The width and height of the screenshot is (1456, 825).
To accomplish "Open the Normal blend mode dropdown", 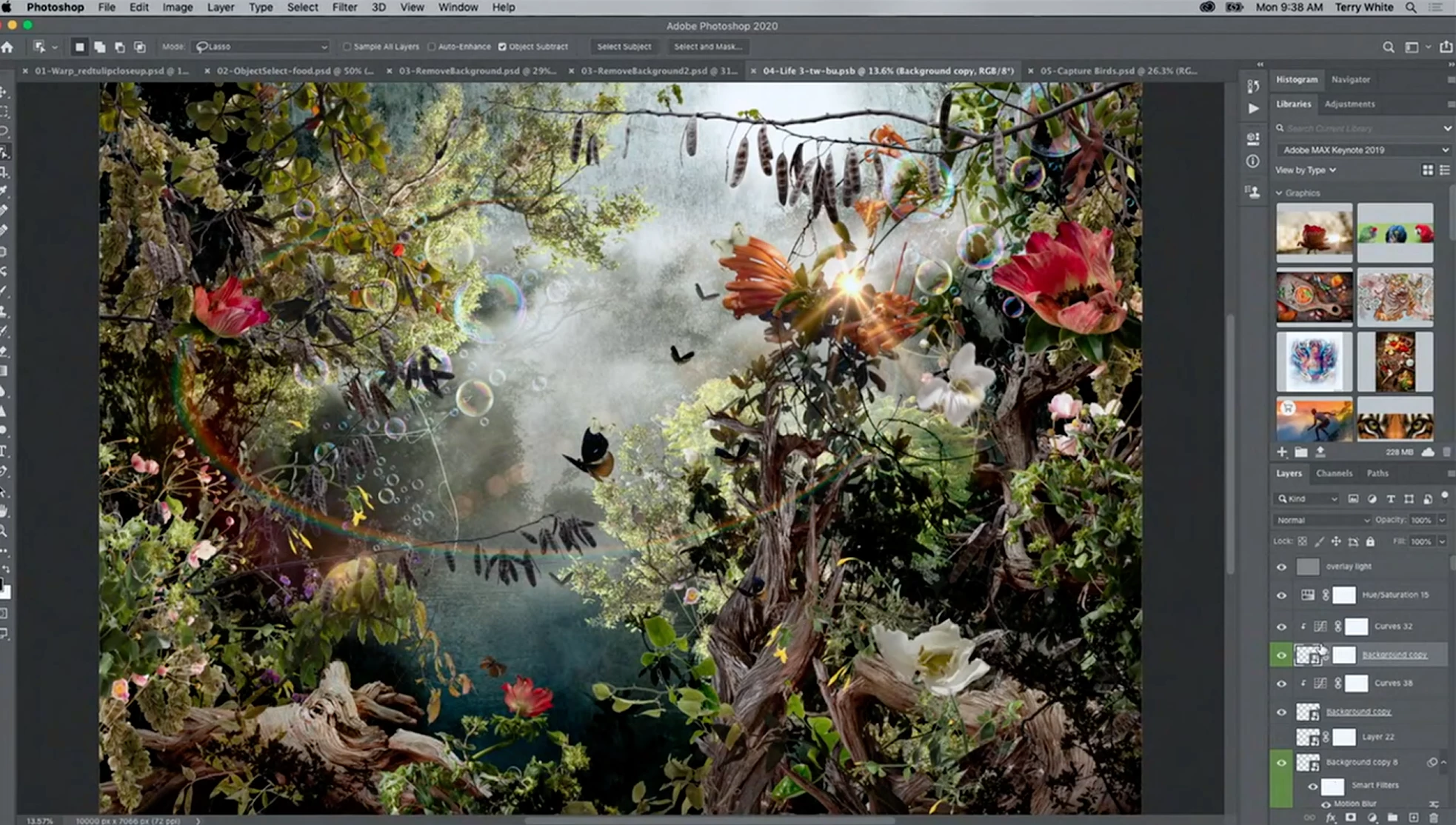I will pyautogui.click(x=1321, y=520).
